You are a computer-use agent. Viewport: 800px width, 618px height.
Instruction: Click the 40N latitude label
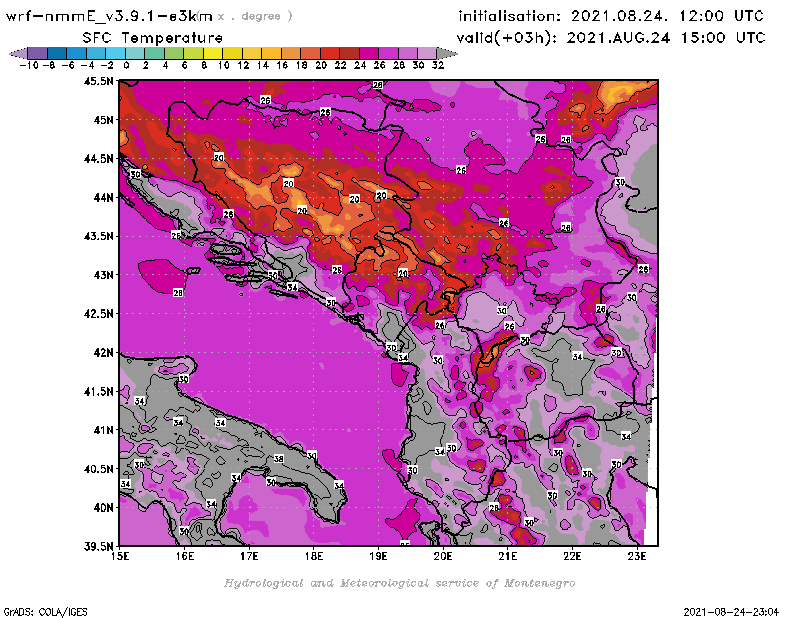point(103,507)
